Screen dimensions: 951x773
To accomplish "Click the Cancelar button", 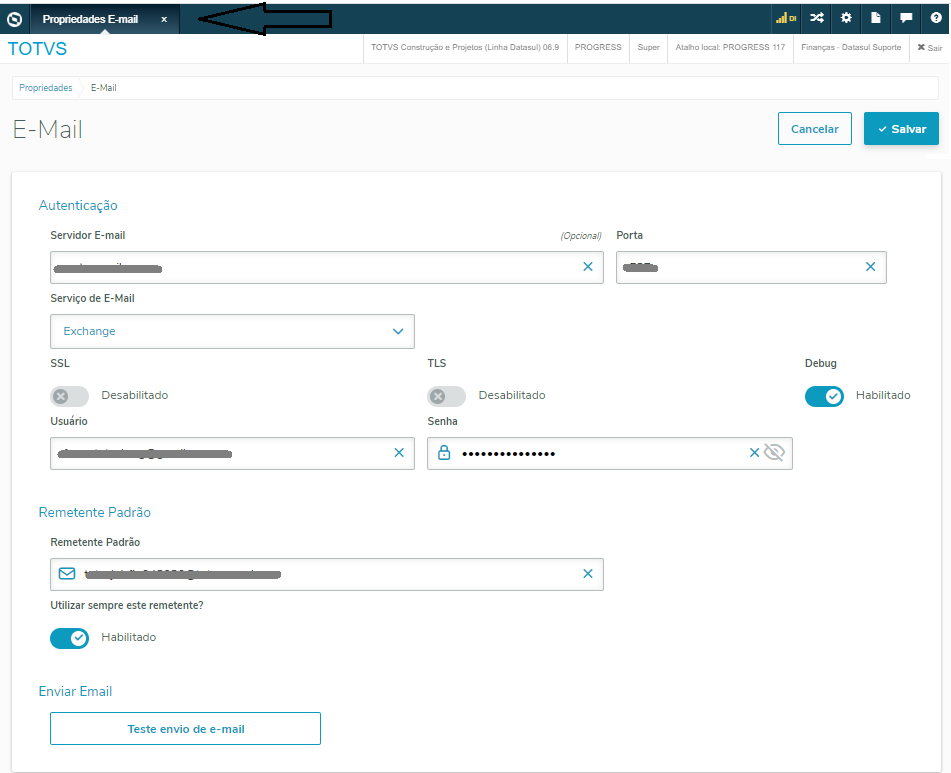I will (x=815, y=129).
